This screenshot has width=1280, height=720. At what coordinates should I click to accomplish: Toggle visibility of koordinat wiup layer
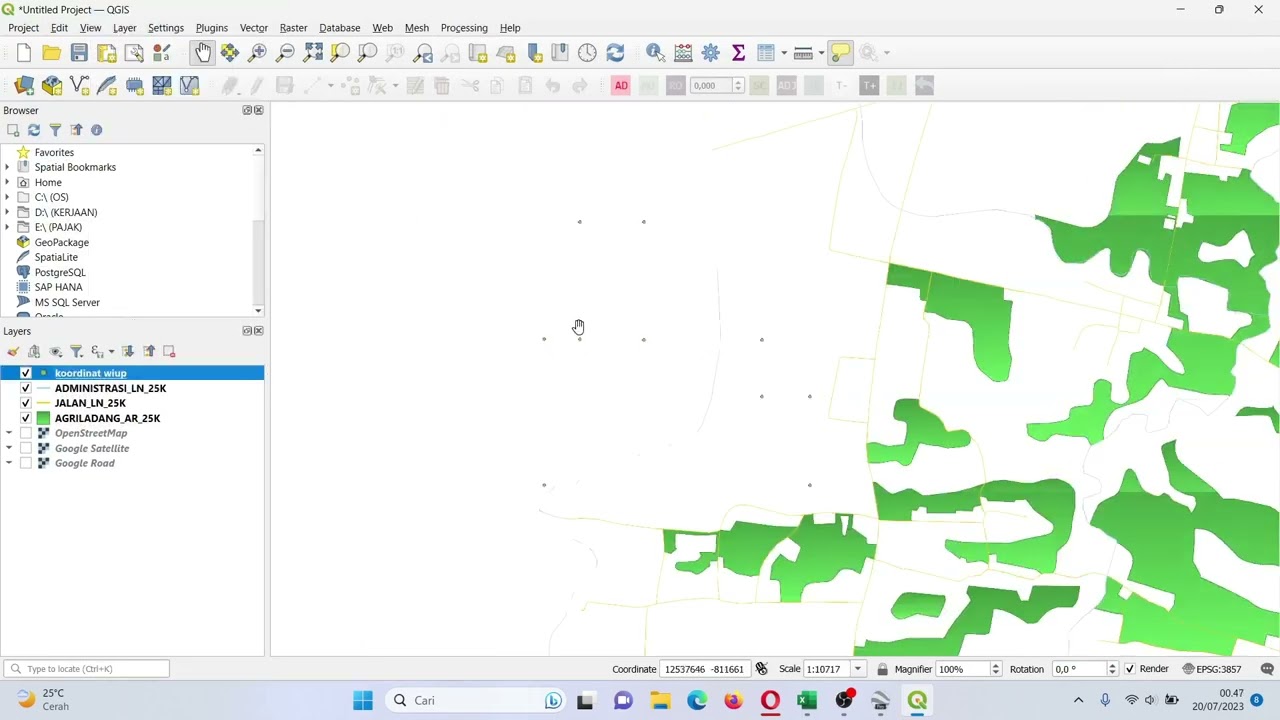[x=26, y=373]
